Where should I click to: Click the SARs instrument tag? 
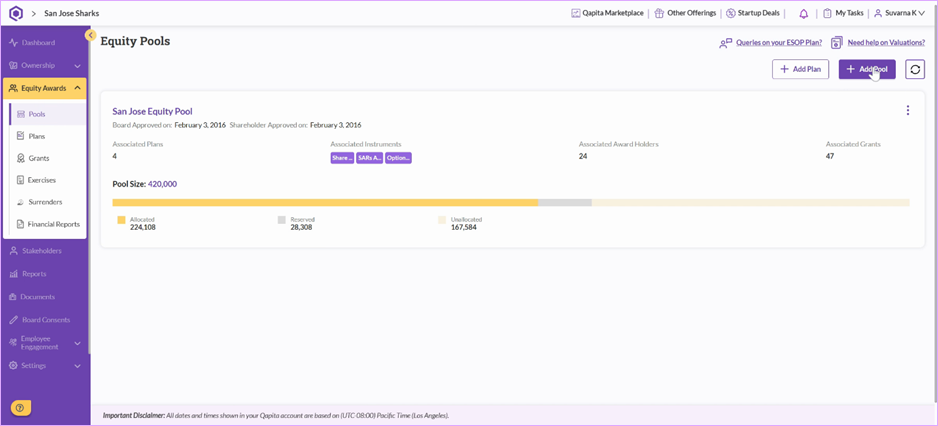tap(369, 158)
